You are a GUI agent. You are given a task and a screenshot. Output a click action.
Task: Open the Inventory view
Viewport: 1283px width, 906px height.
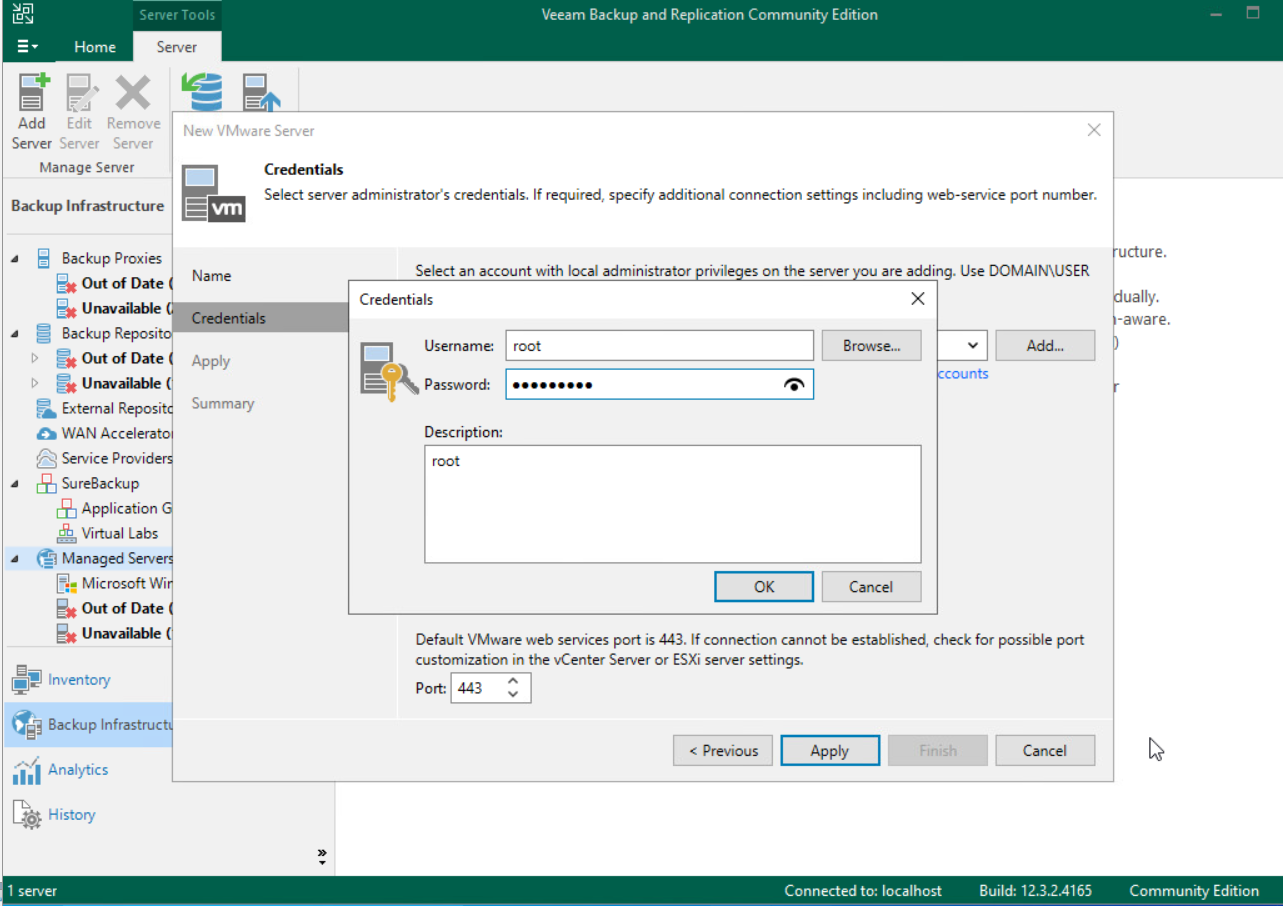78,680
